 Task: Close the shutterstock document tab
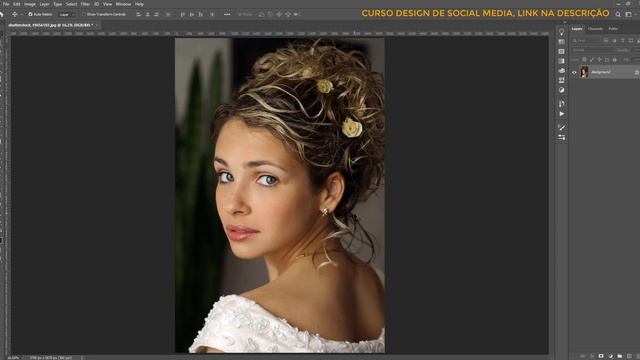click(x=97, y=25)
